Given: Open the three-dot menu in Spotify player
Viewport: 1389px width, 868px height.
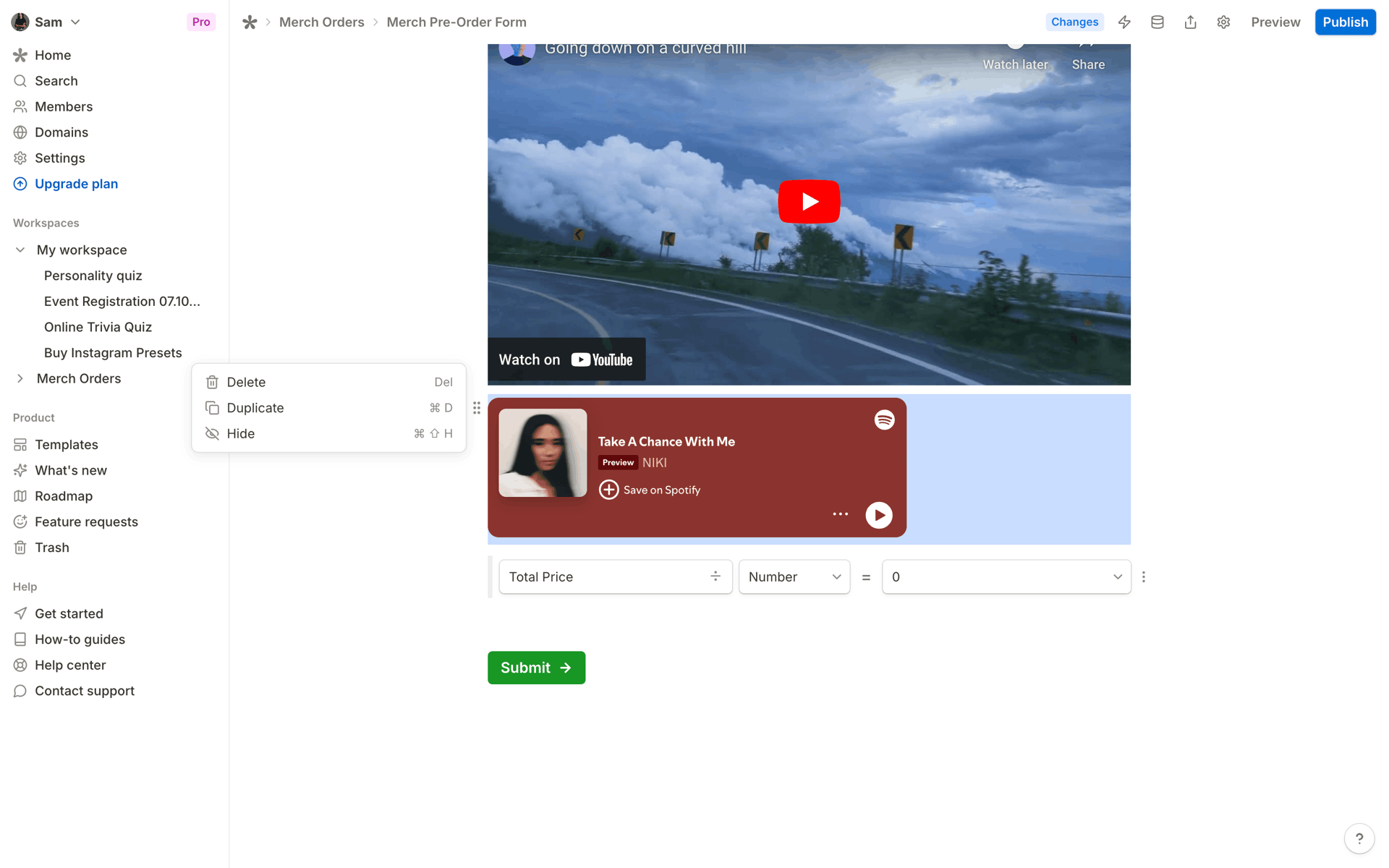Looking at the screenshot, I should (840, 514).
